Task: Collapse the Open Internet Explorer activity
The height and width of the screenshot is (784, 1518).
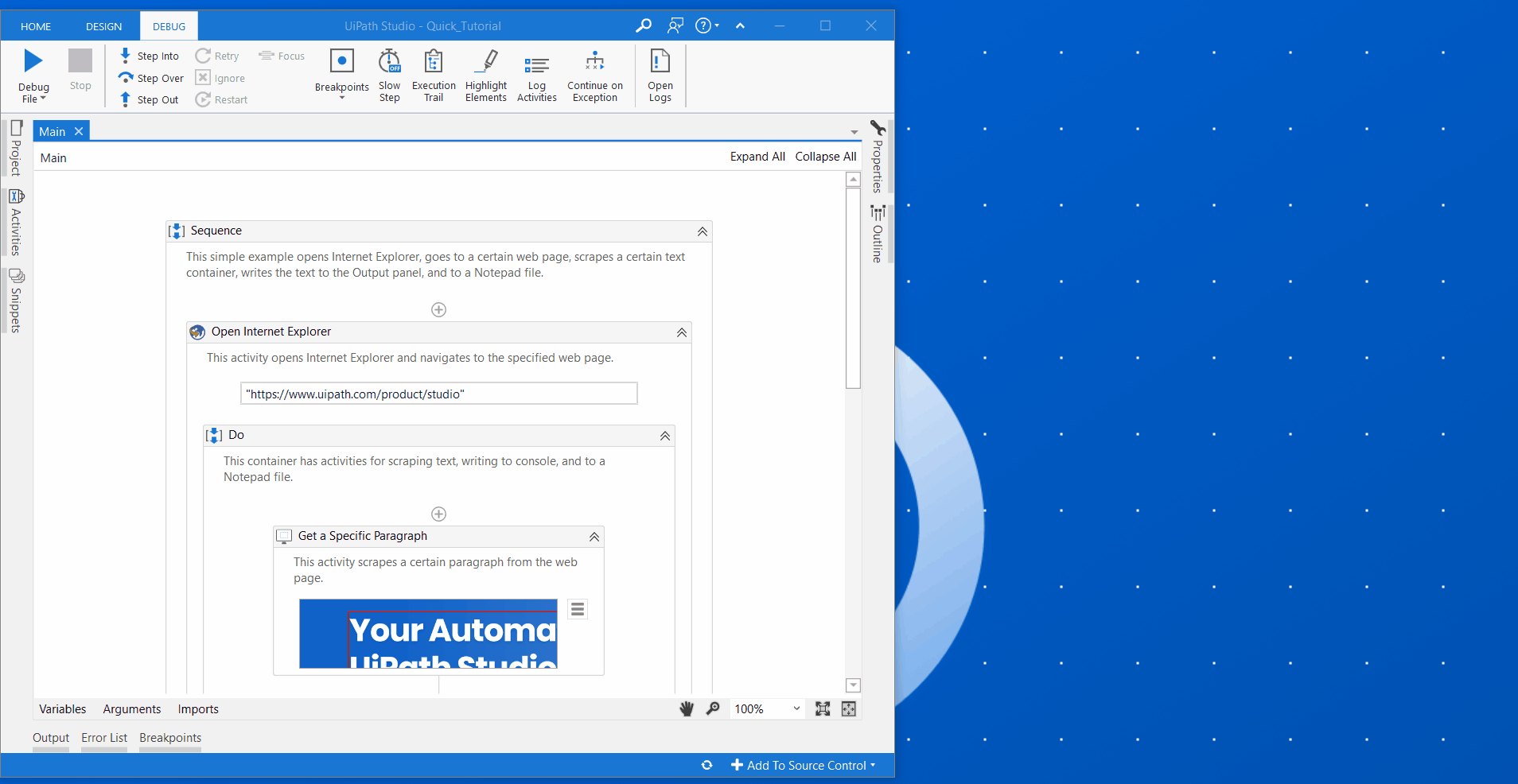Action: click(x=682, y=332)
